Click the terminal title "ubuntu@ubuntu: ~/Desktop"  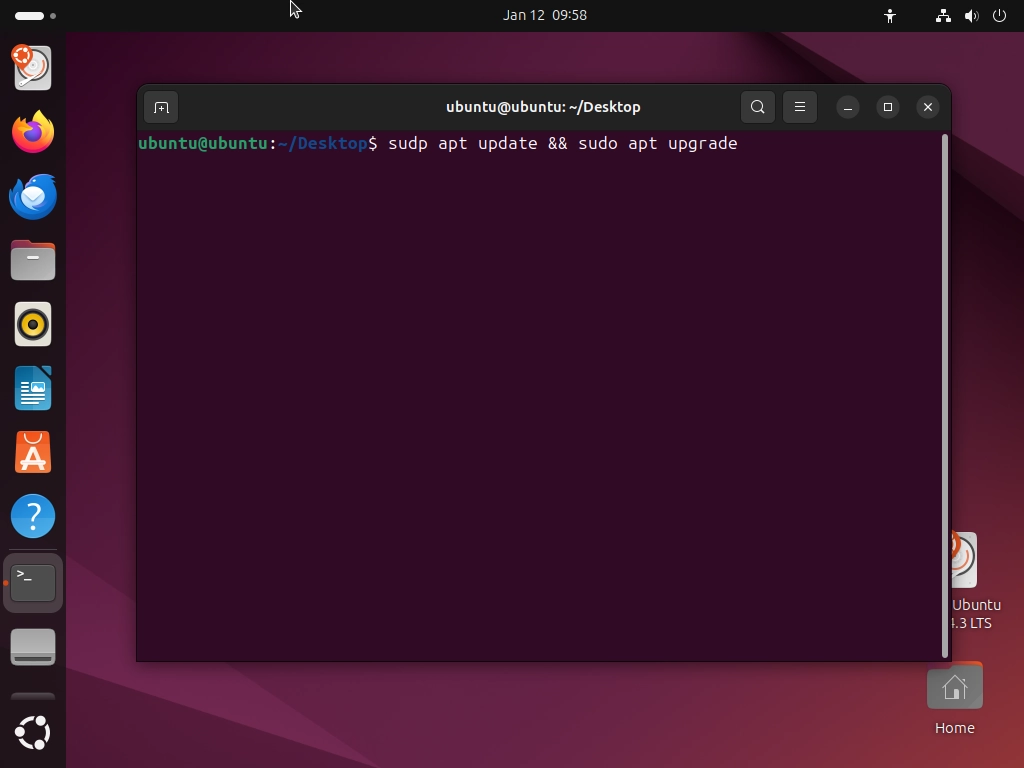[543, 107]
